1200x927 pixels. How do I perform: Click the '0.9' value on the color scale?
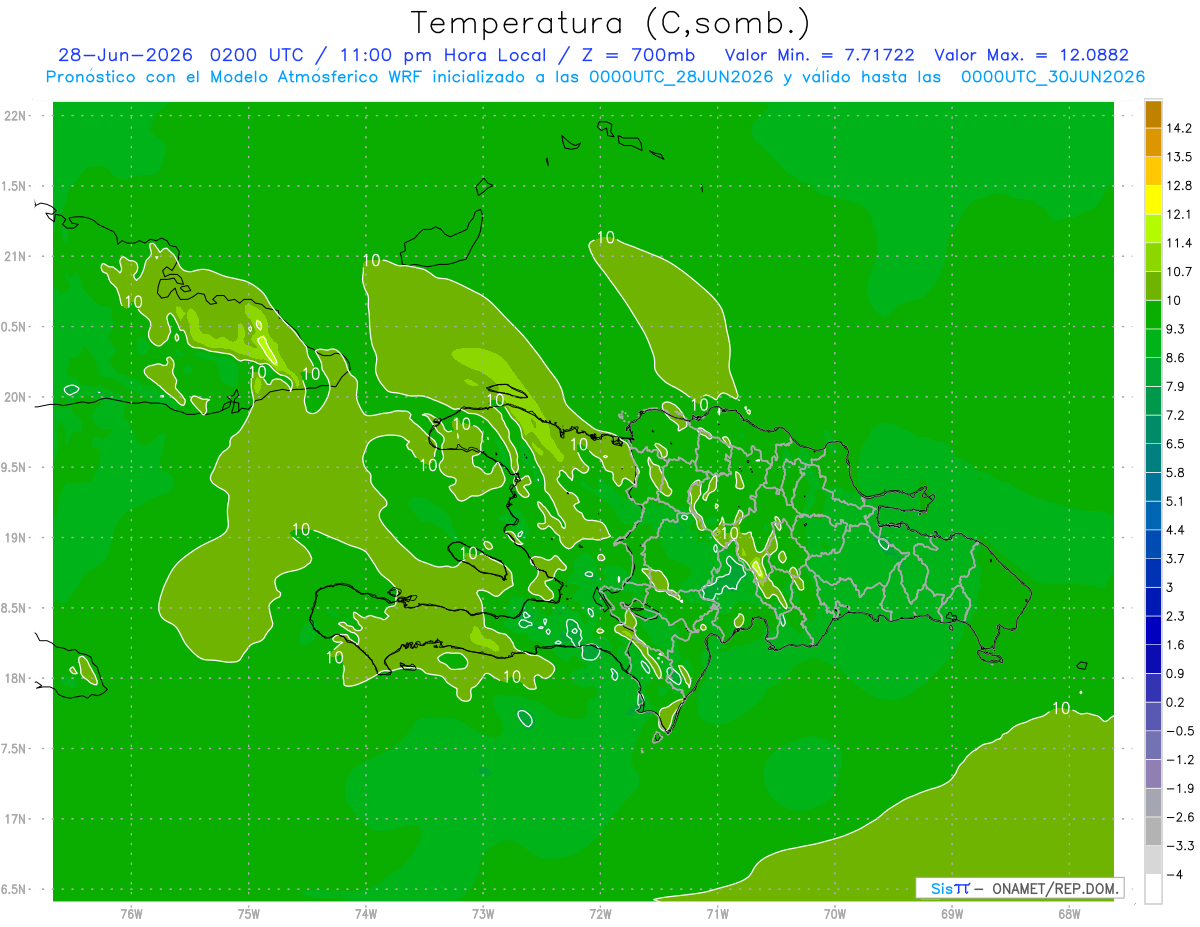click(x=1177, y=673)
